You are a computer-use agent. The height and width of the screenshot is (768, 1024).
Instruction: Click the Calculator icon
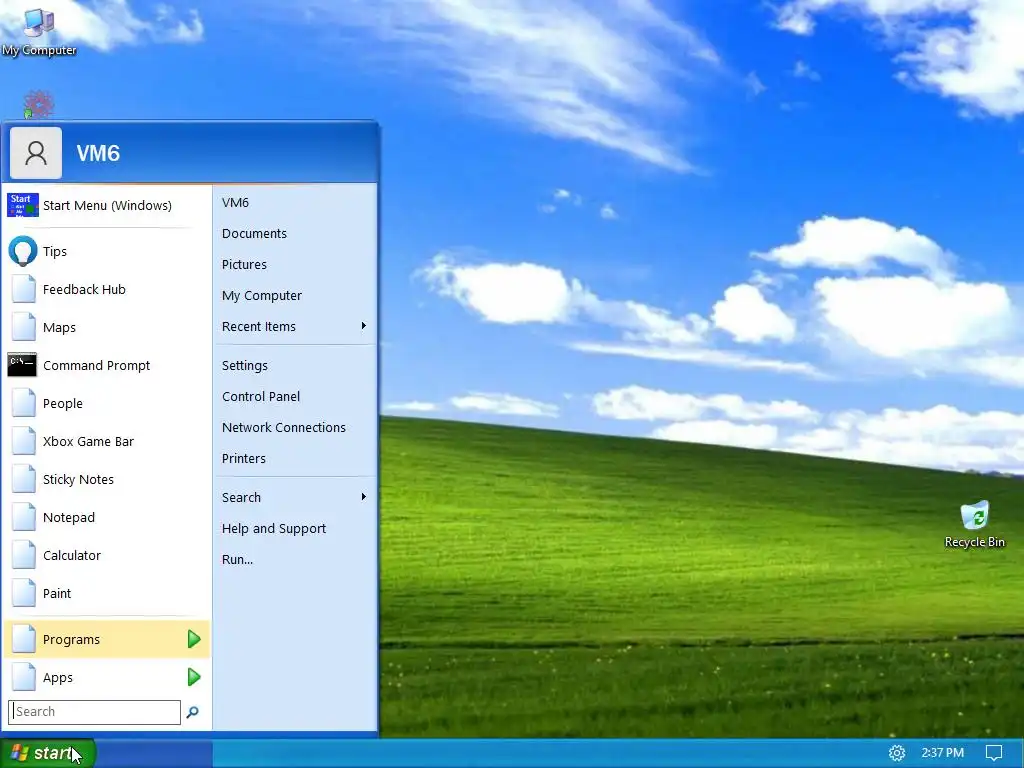[x=24, y=555]
